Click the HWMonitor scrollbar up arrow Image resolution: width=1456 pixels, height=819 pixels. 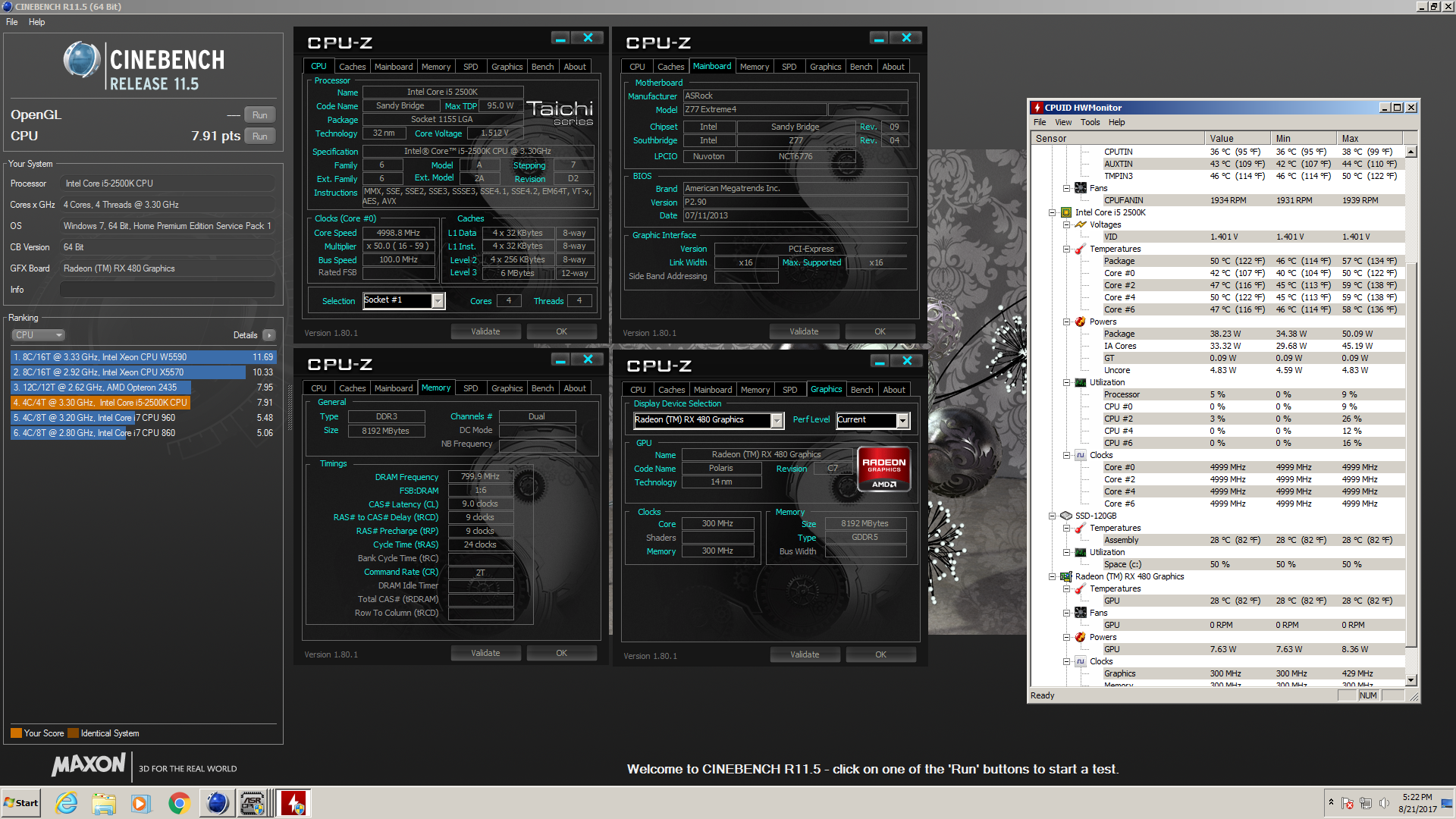click(1411, 151)
